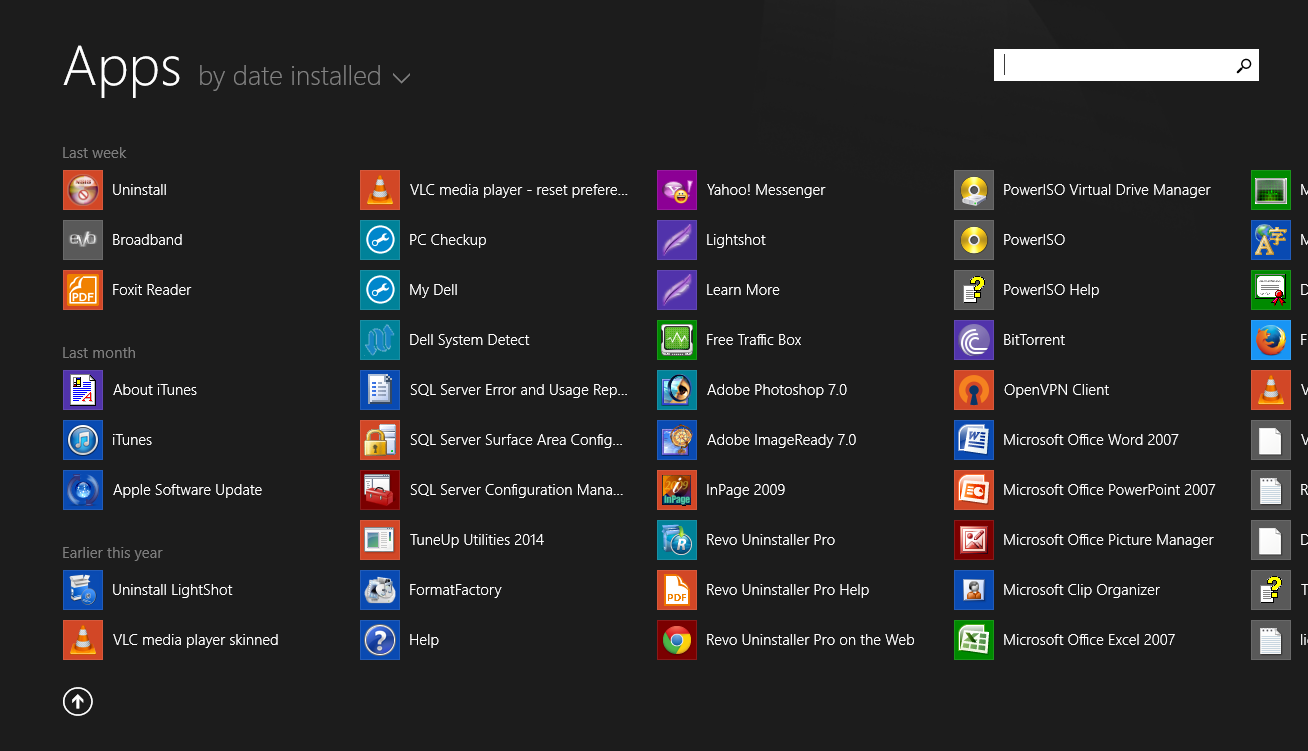Launch Foxit Reader
The image size is (1308, 751).
click(x=127, y=290)
